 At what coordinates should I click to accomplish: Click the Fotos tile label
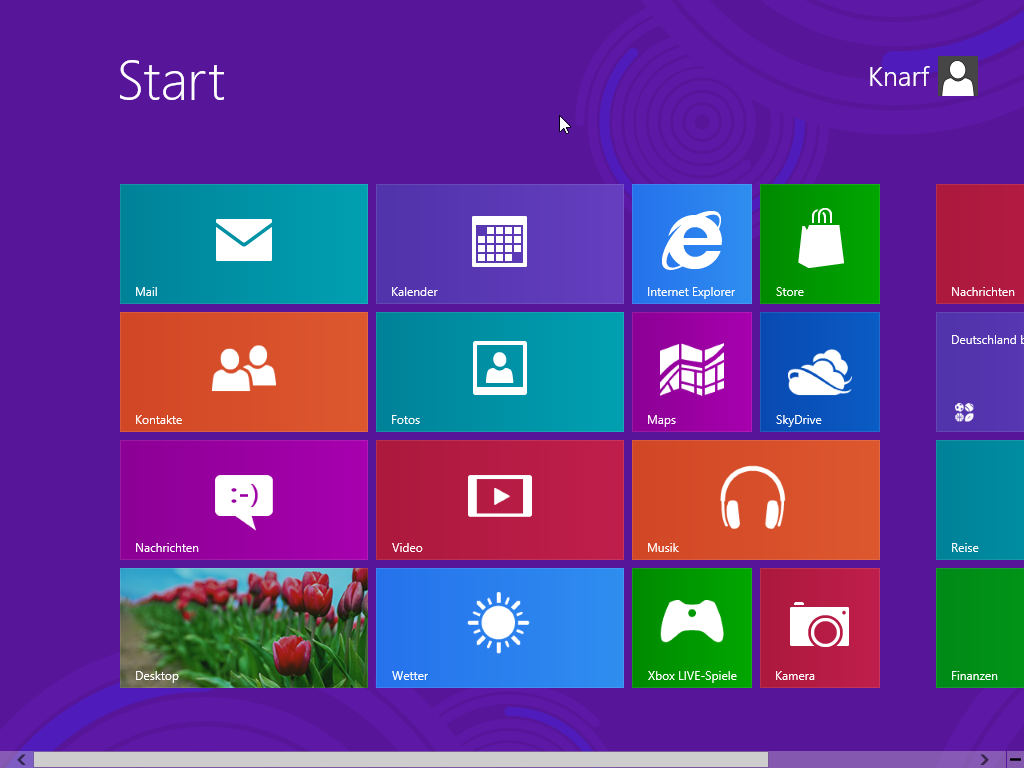click(406, 420)
